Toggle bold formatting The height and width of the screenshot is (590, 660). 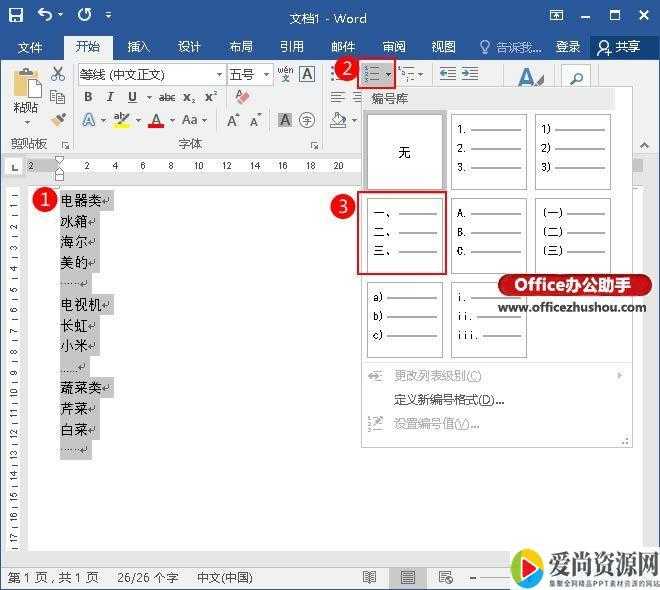tap(88, 97)
